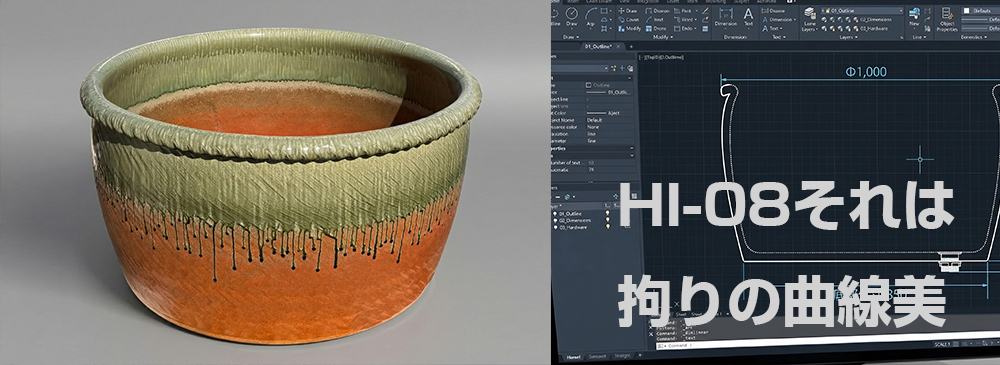Click the pencil edit icon in Modify panel
The width and height of the screenshot is (1000, 365).
(x=705, y=11)
